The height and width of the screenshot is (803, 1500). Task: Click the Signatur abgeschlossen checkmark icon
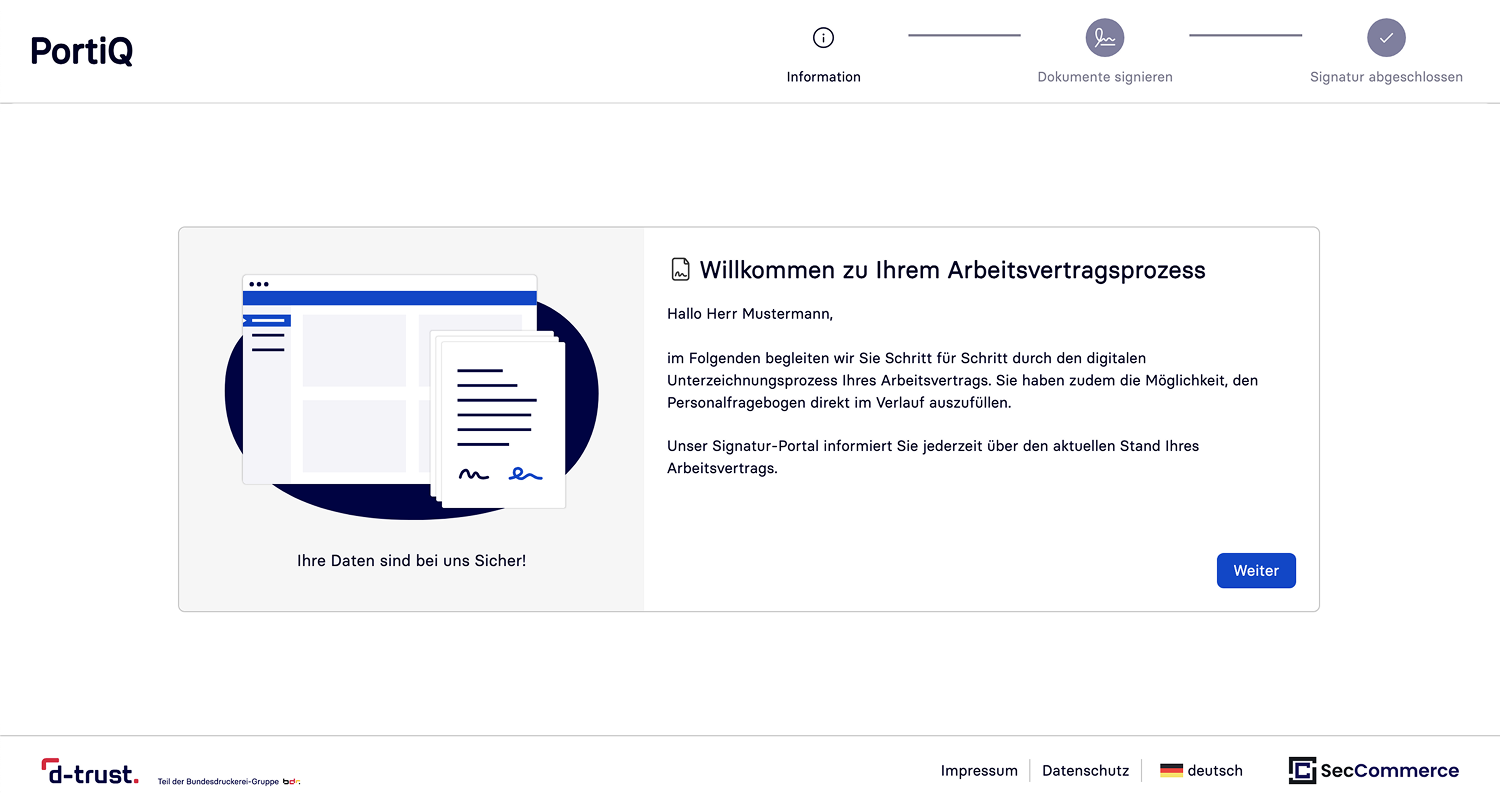[1386, 38]
